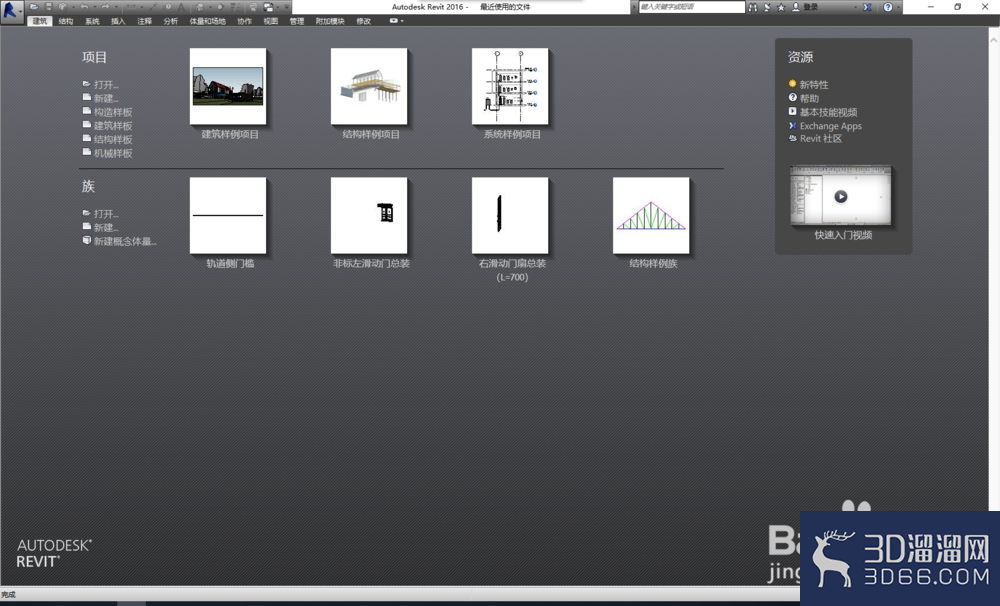Open the Revit application menu button
Viewport: 1000px width, 606px height.
pyautogui.click(x=11, y=10)
